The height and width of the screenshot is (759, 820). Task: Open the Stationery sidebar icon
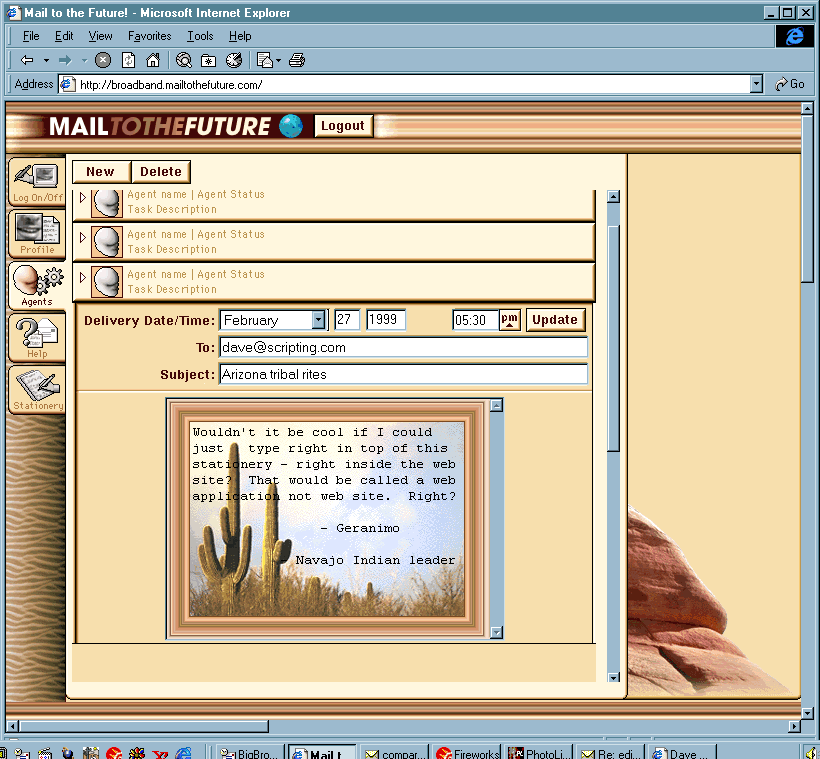coord(37,389)
